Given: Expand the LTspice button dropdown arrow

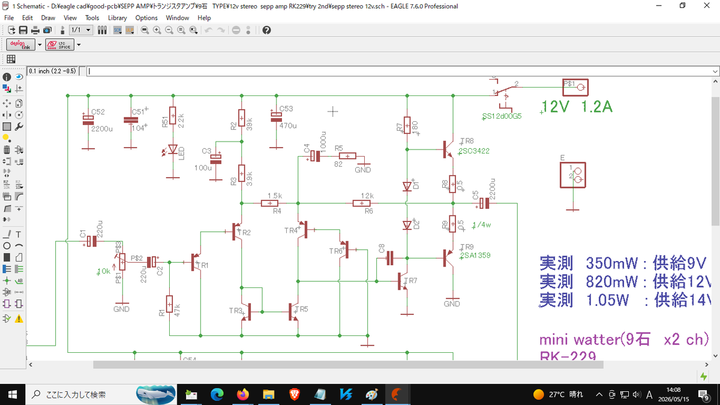Looking at the screenshot, I should (x=79, y=45).
